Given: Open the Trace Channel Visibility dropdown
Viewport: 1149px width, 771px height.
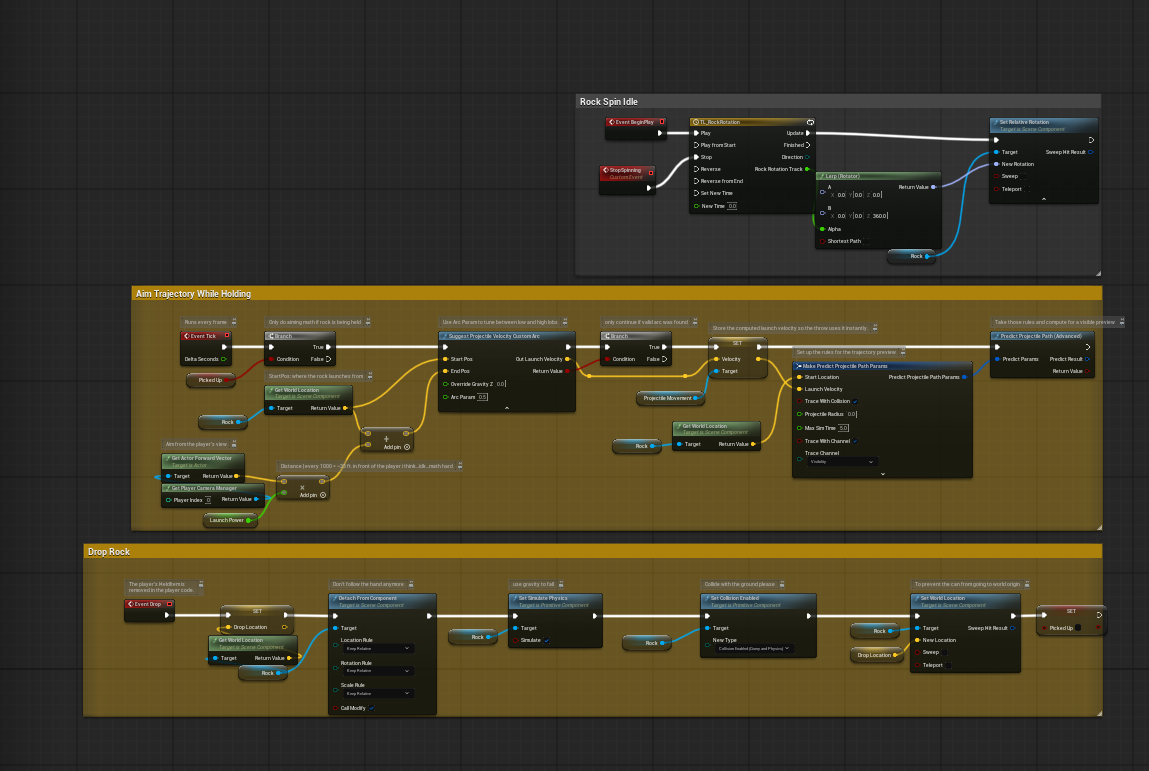Looking at the screenshot, I should pos(842,462).
